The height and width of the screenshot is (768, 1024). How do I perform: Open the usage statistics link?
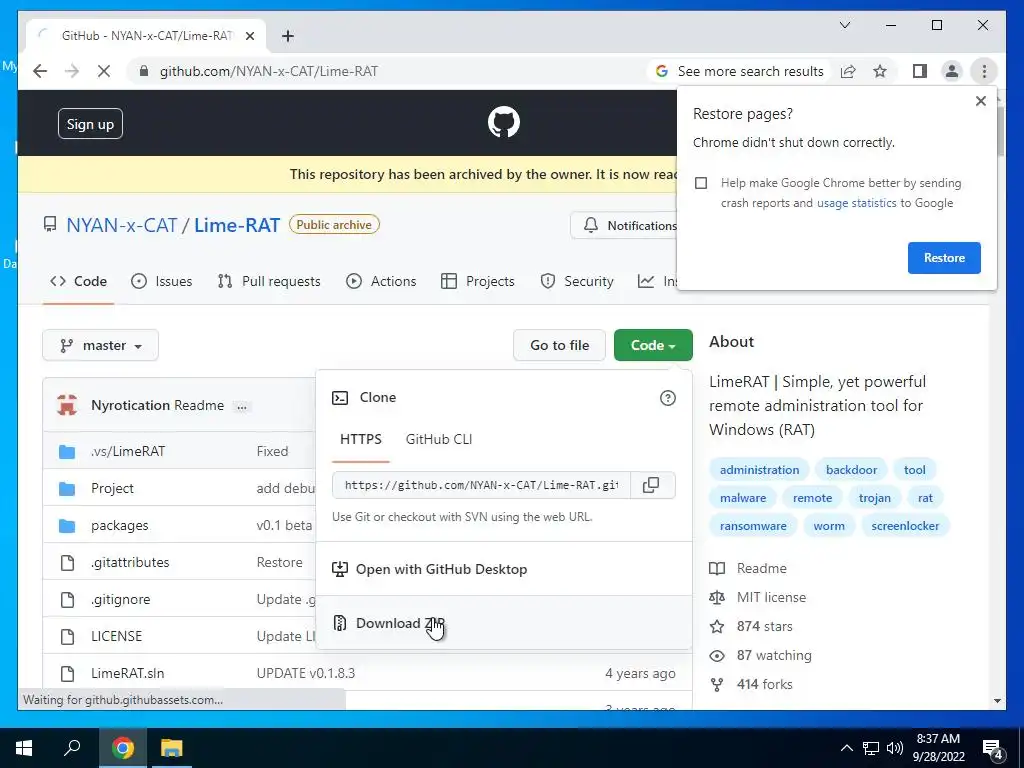[856, 203]
